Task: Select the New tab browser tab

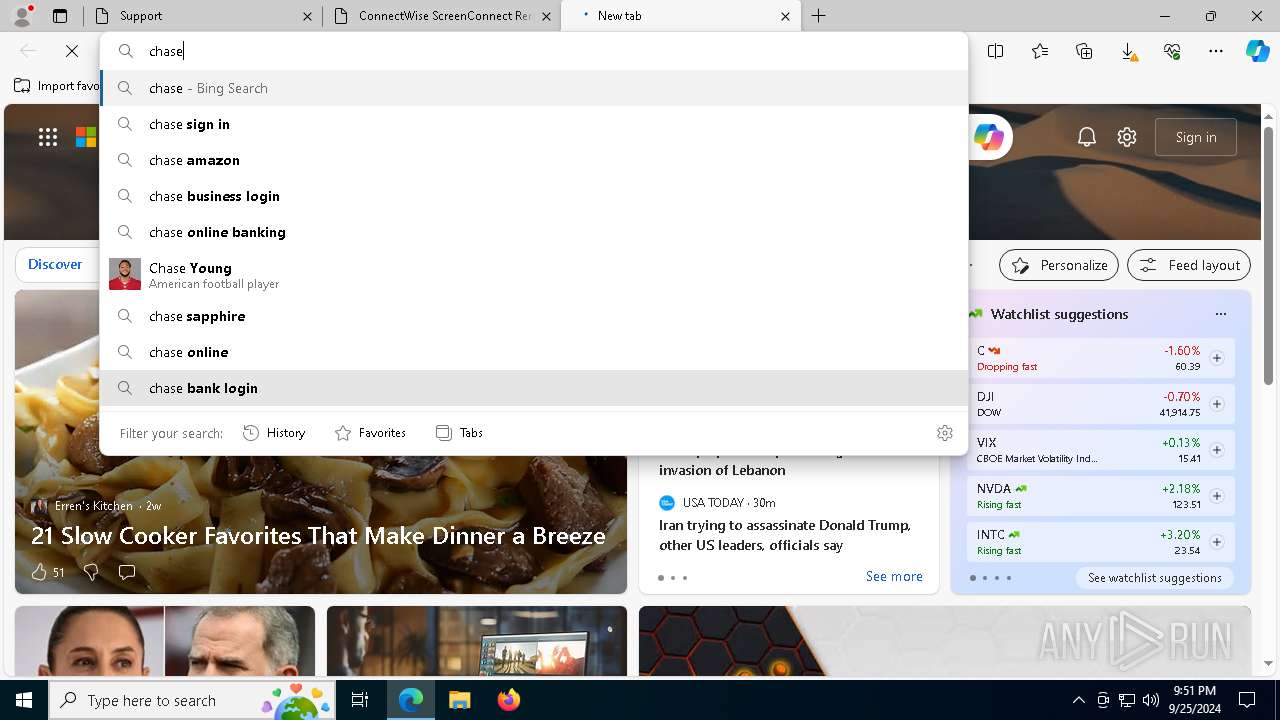Action: click(x=680, y=16)
